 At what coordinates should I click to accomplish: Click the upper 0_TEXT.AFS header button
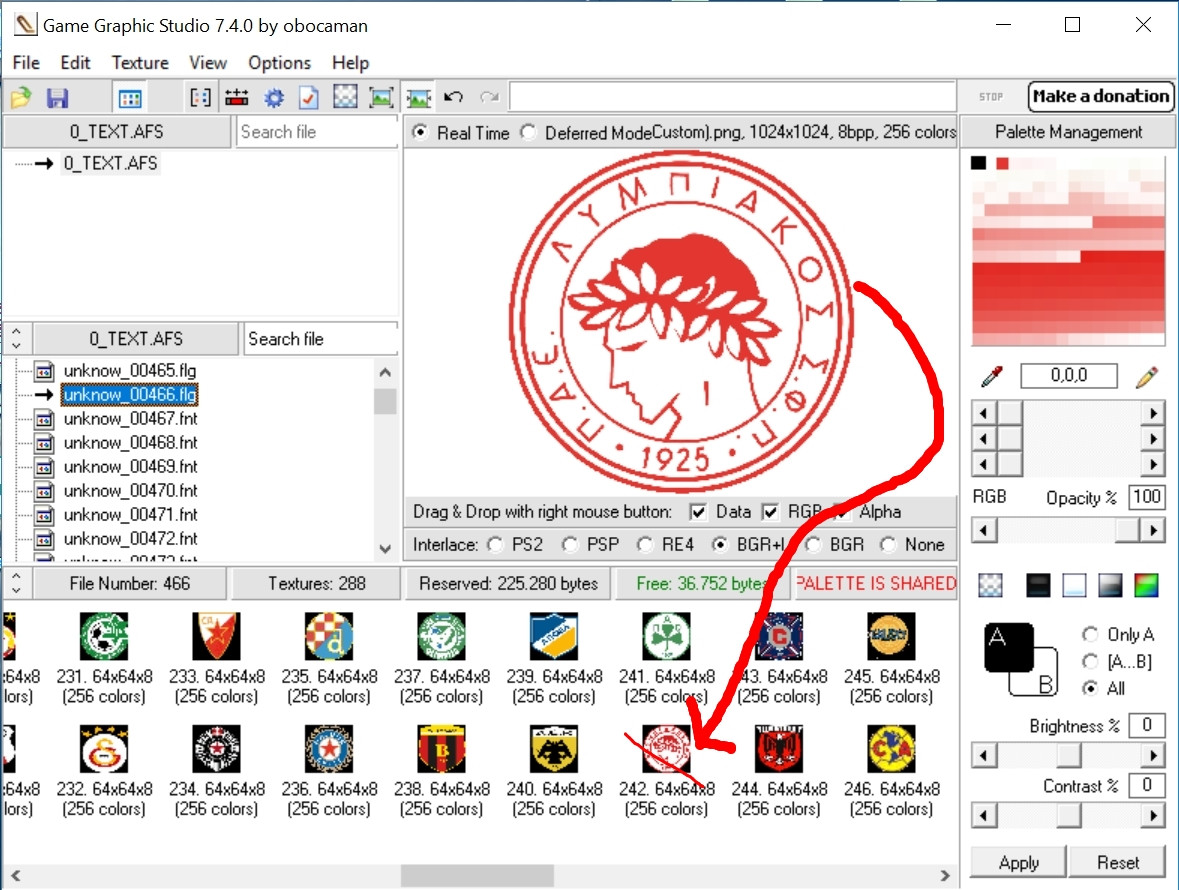117,132
